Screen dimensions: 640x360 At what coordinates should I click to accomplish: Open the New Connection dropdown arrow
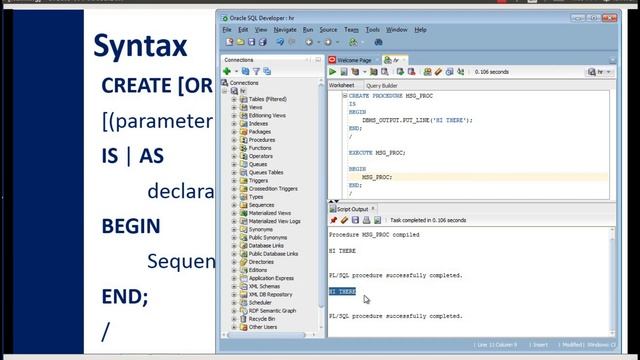pos(236,72)
